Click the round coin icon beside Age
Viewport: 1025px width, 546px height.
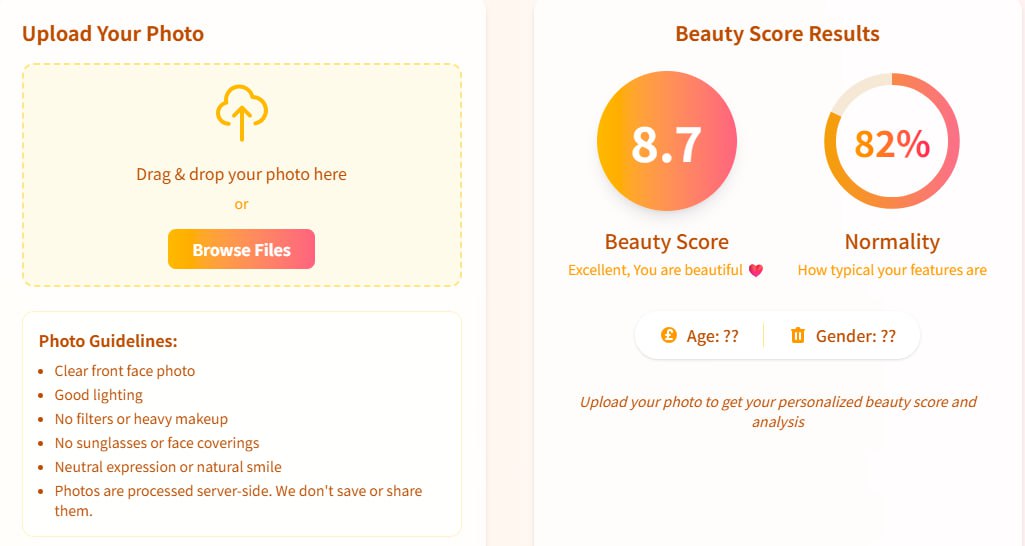click(x=669, y=336)
